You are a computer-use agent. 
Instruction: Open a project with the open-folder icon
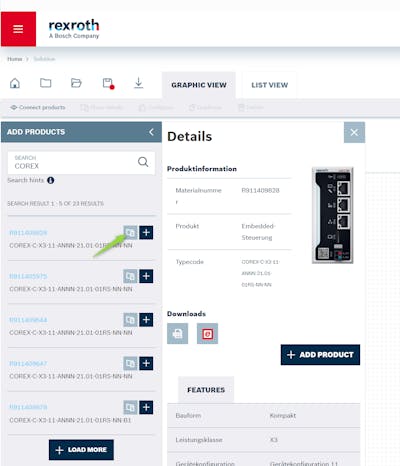pyautogui.click(x=76, y=83)
